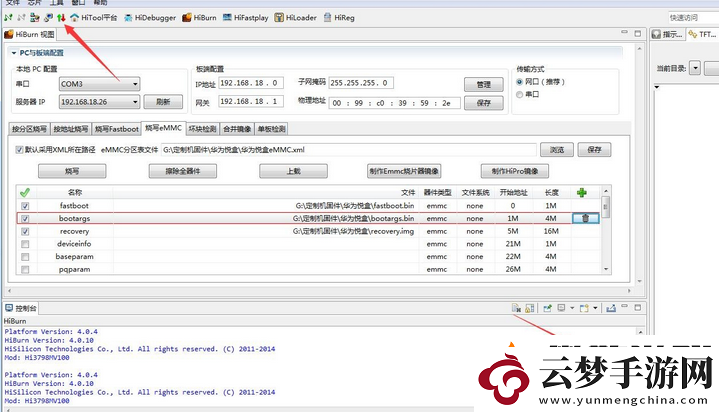Uncheck the bootargs partition checkbox

tap(25, 218)
